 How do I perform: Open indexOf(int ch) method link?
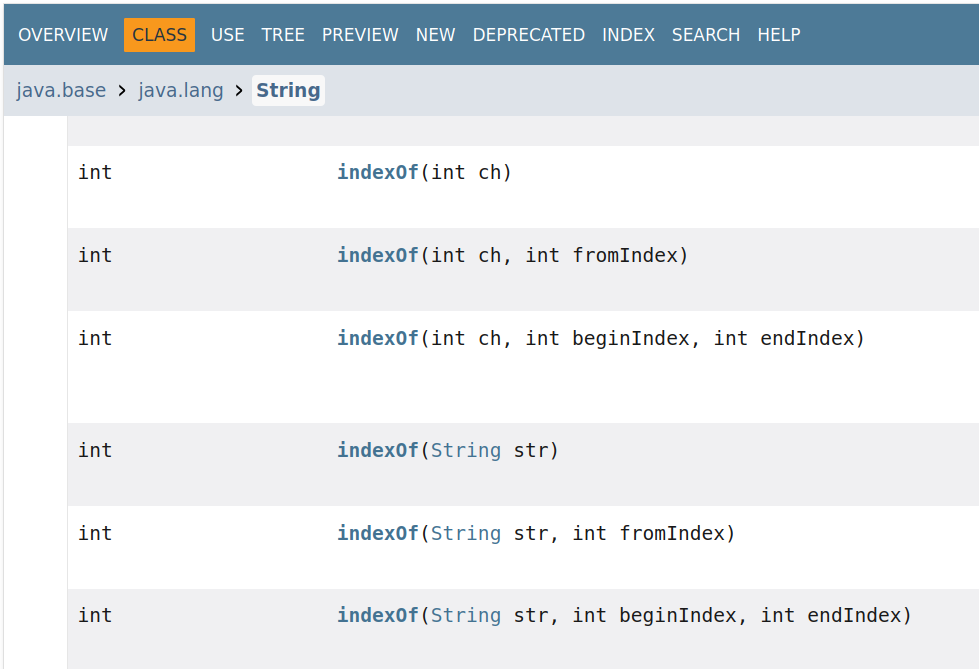[377, 172]
